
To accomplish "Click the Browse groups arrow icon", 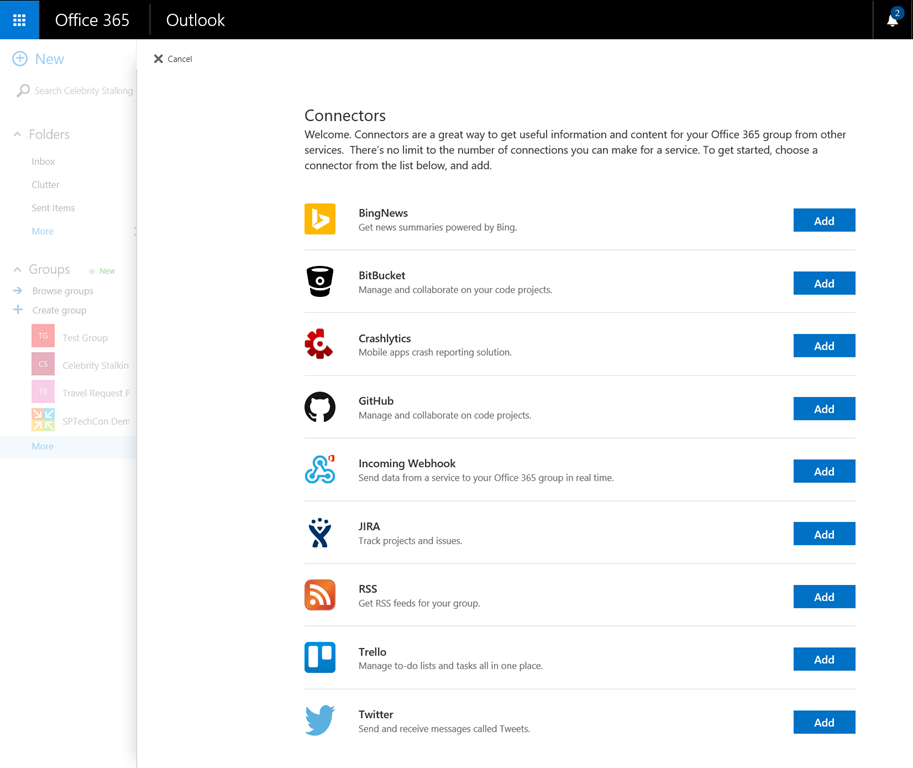I will 18,291.
